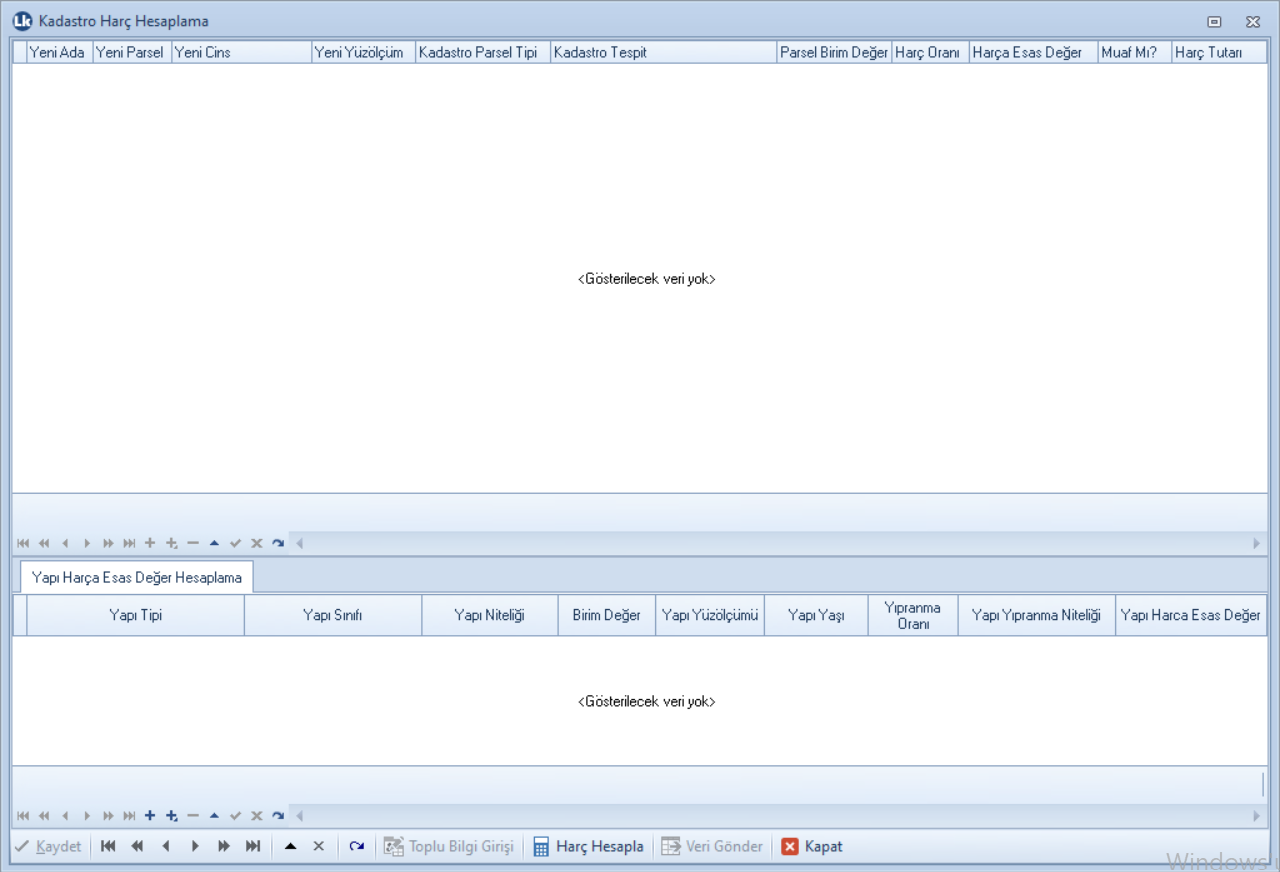Screen dimensions: 1280x872
Task: Click insert (plus-comma) icon in Yapı grid navigator
Action: [172, 816]
